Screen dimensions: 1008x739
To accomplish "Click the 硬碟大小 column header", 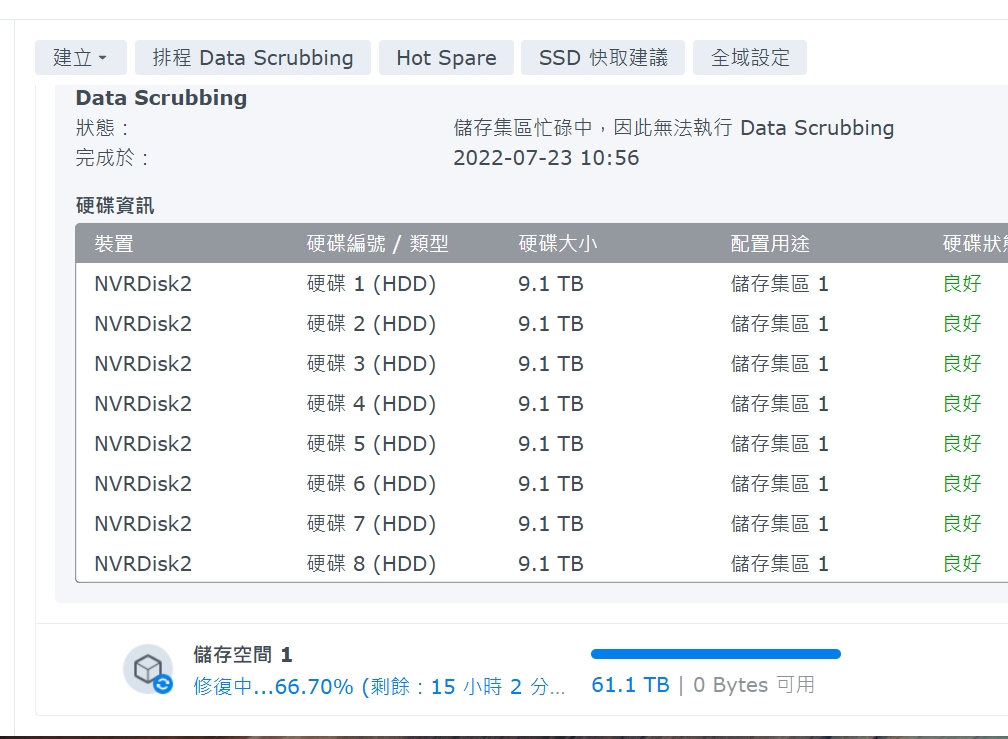I will [558, 244].
